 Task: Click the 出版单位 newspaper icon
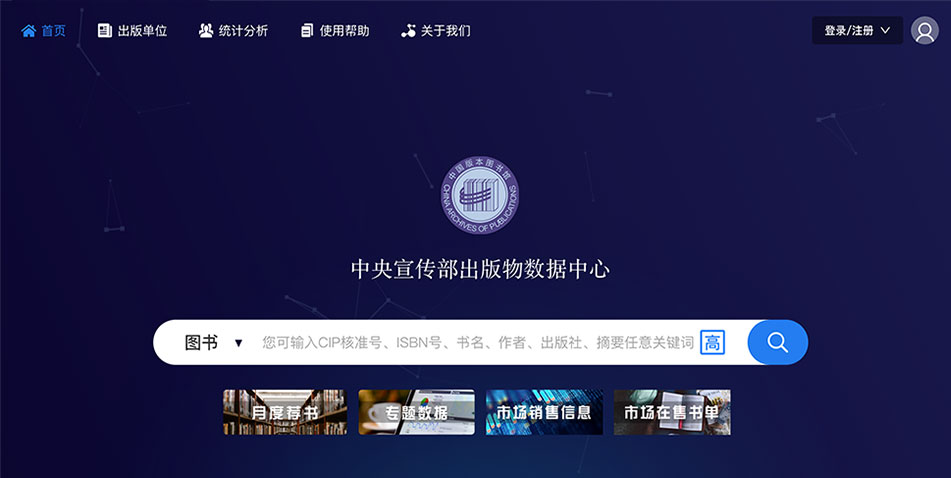(105, 31)
